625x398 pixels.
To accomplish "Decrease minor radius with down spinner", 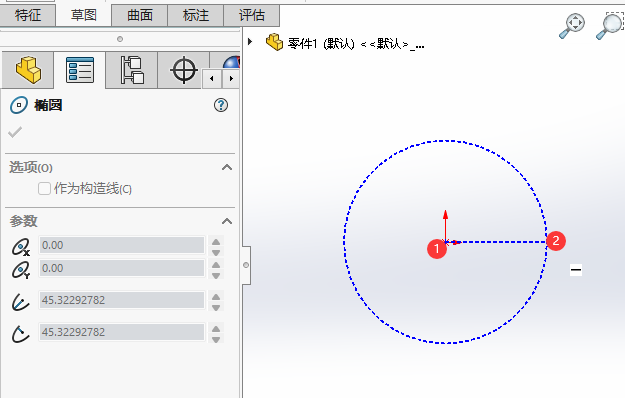I will [x=216, y=339].
